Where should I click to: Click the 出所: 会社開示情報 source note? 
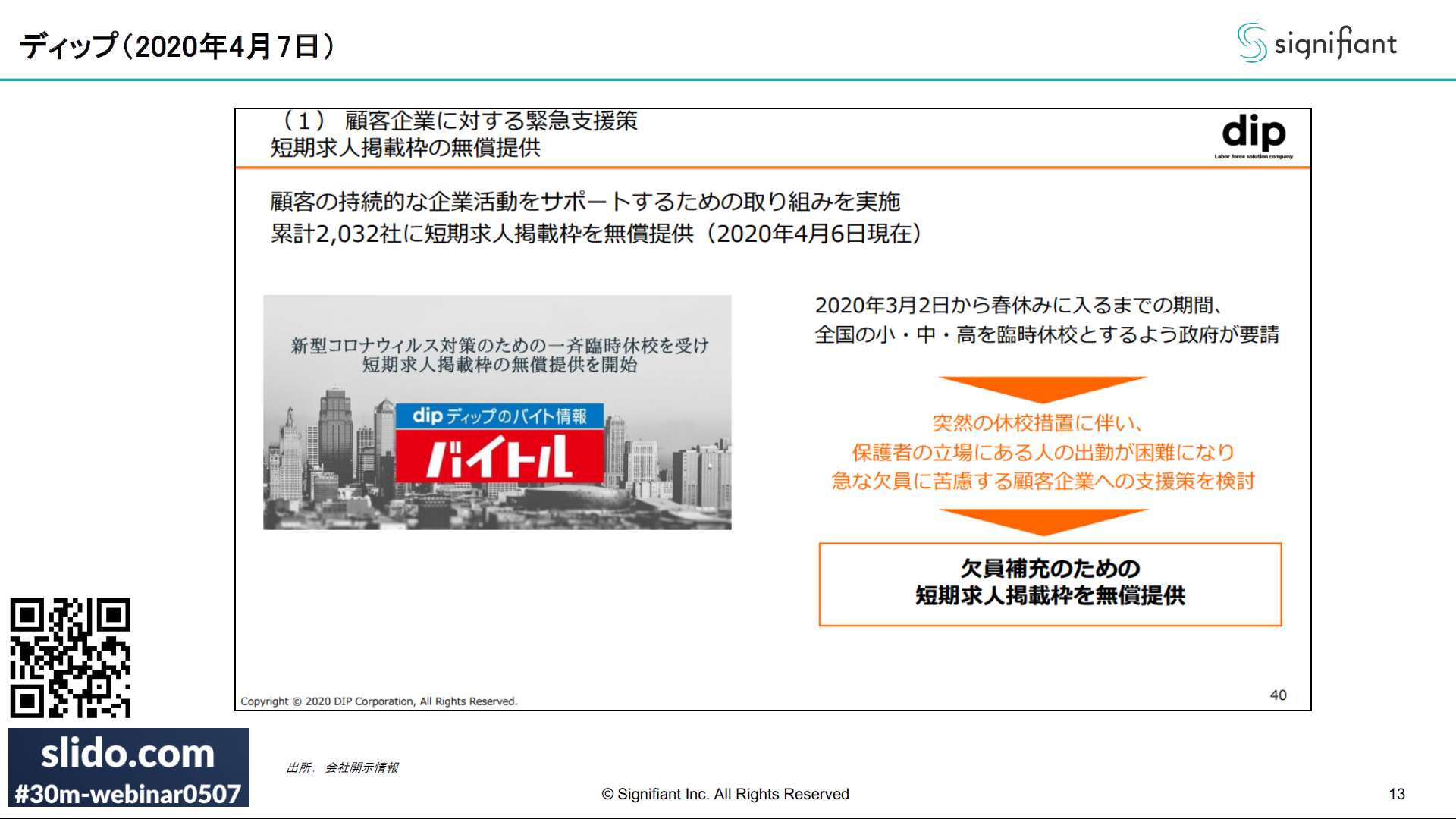(x=342, y=767)
